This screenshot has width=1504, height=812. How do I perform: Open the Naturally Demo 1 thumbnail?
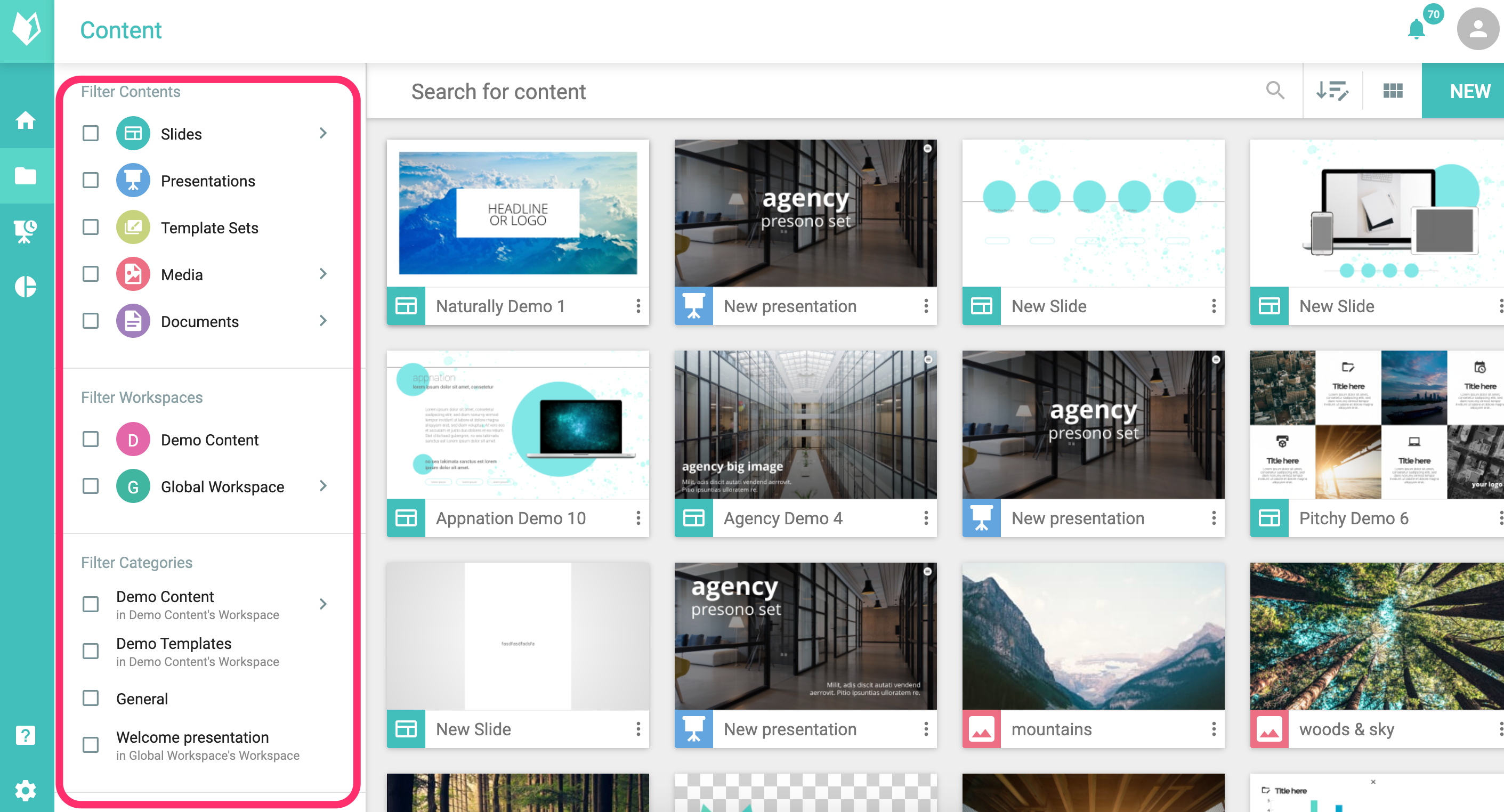coord(518,213)
